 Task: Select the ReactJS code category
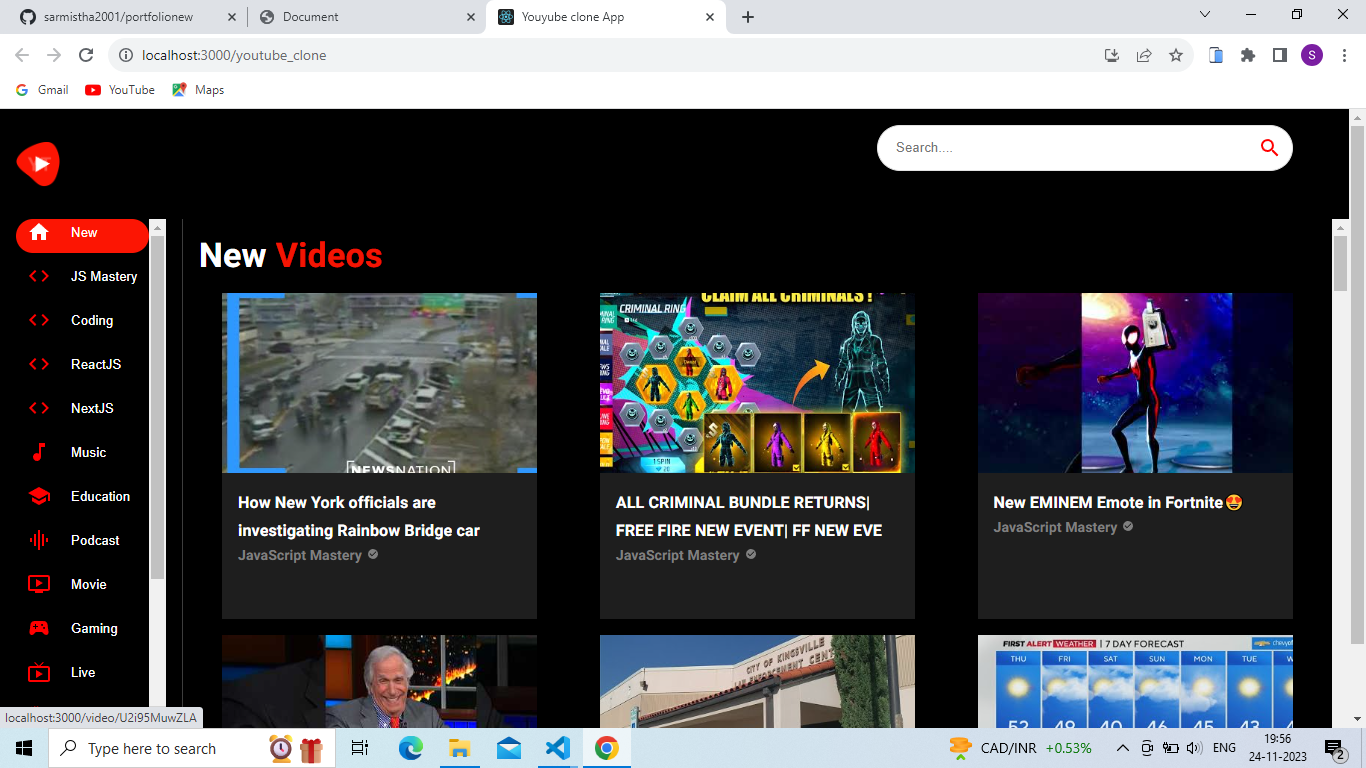click(x=82, y=364)
